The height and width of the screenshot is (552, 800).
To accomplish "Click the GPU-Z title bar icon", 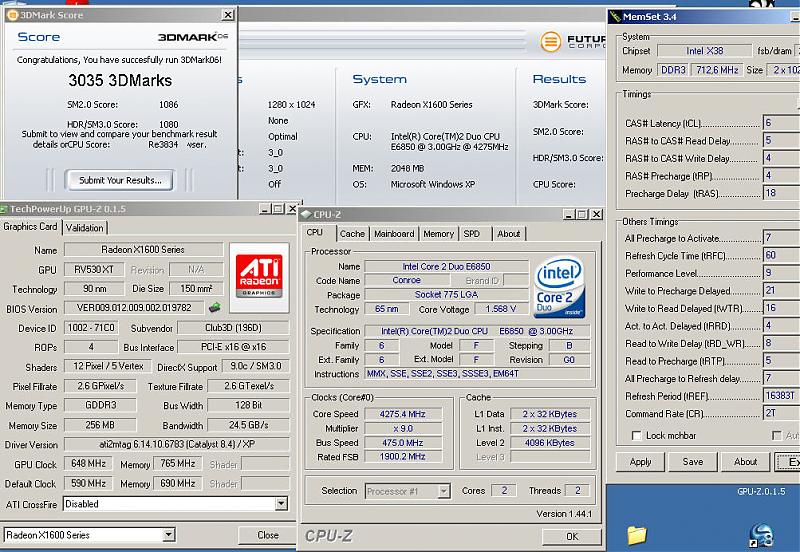I will pyautogui.click(x=4, y=209).
